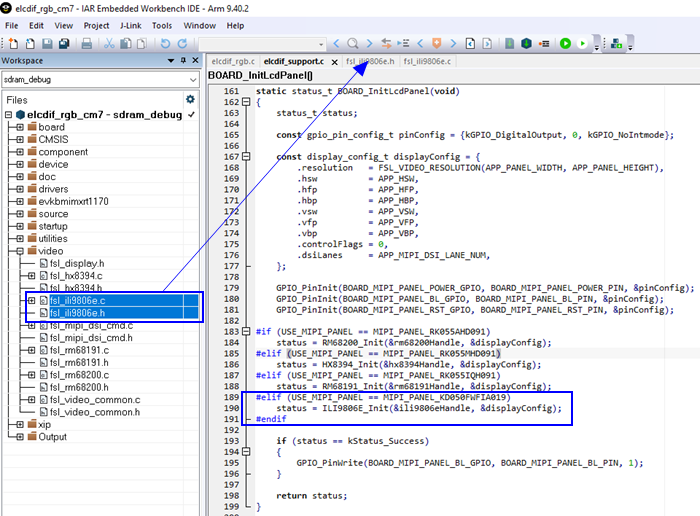Switch to the fsl_ili9806e.h tab
Viewport: 700px width, 516px height.
pyautogui.click(x=371, y=62)
